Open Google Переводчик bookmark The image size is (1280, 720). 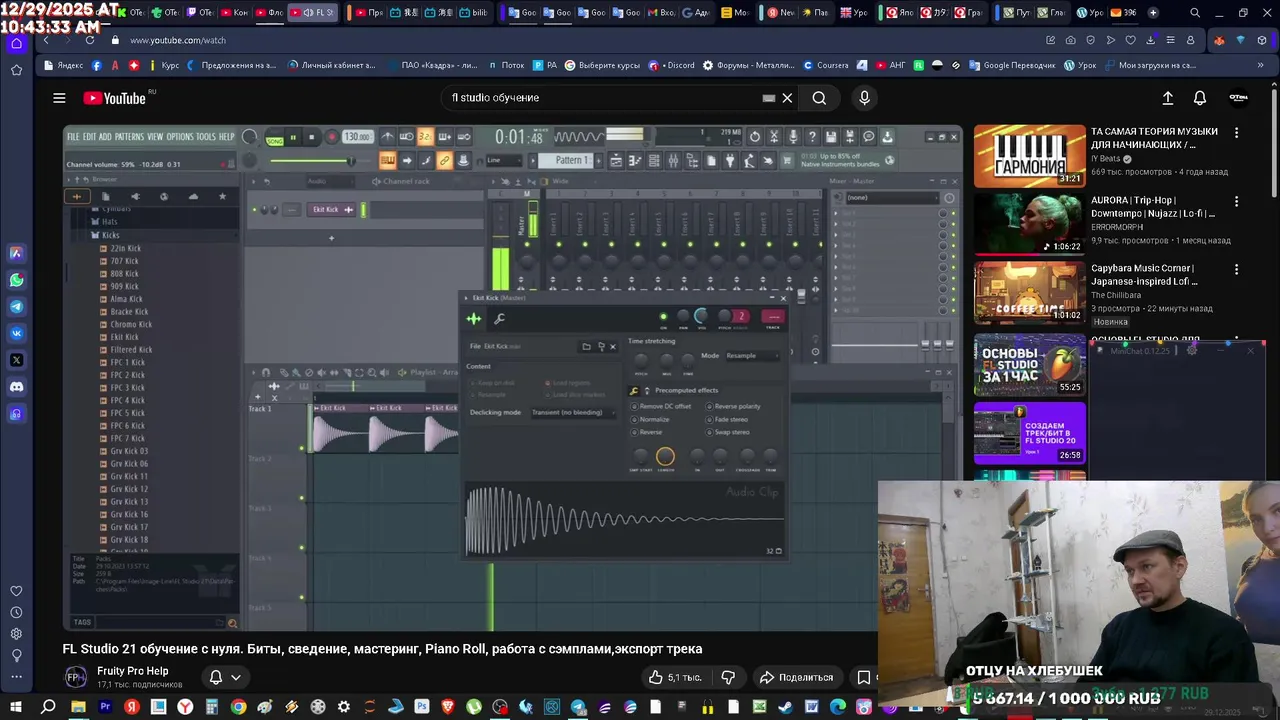pos(1012,65)
